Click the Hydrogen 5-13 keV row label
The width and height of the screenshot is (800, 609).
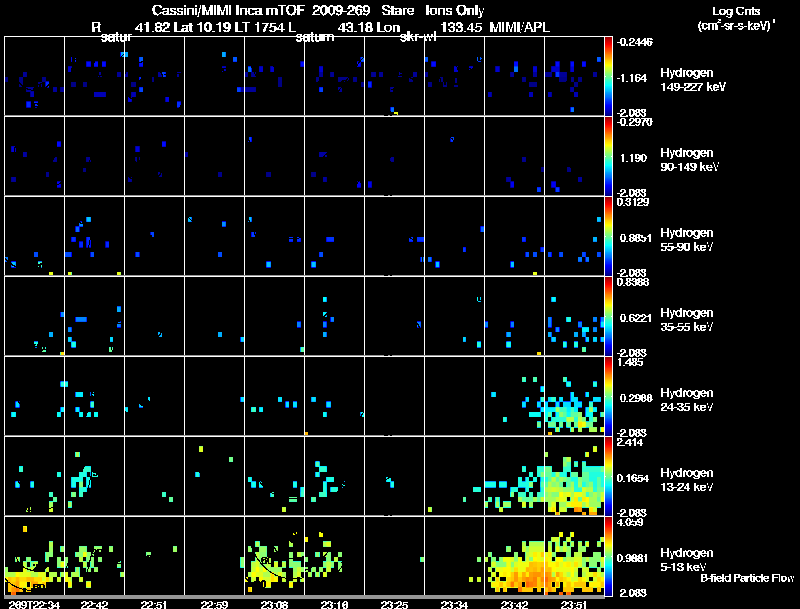point(687,560)
